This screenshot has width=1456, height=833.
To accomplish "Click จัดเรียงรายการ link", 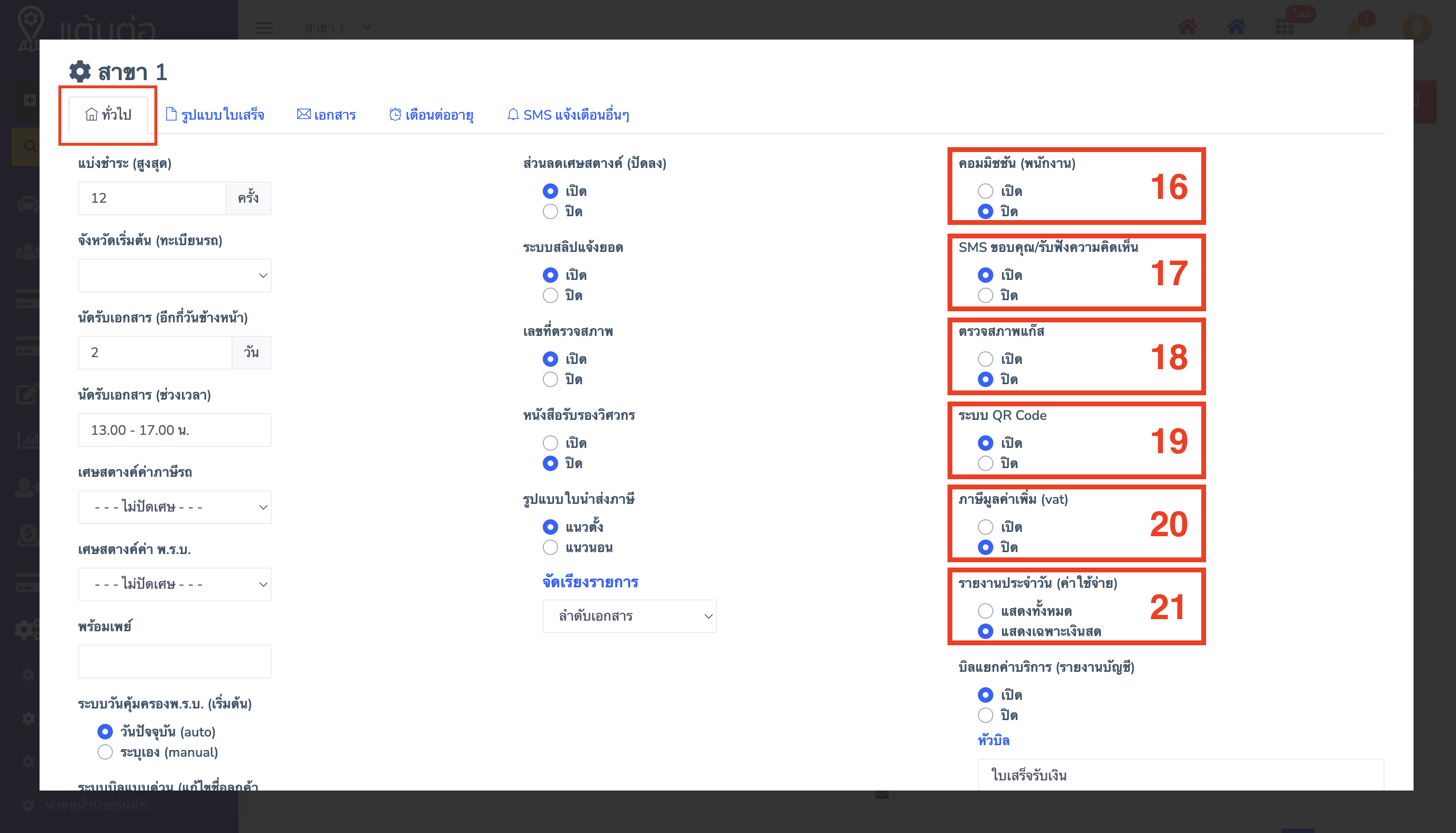I will click(591, 582).
